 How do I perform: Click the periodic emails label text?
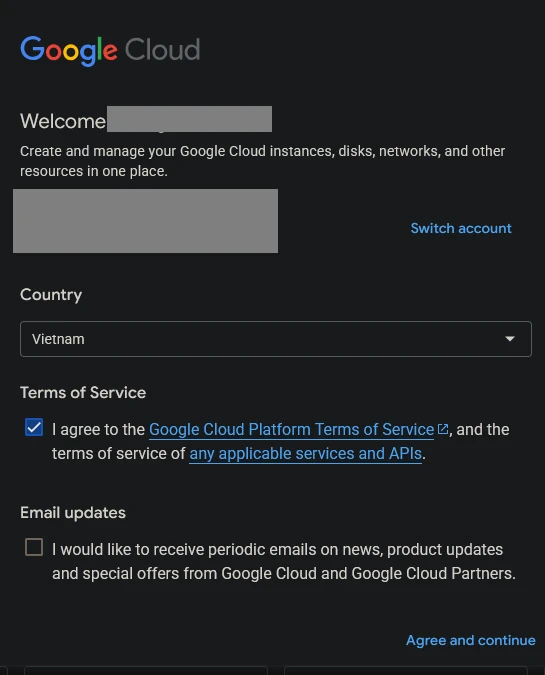(284, 561)
